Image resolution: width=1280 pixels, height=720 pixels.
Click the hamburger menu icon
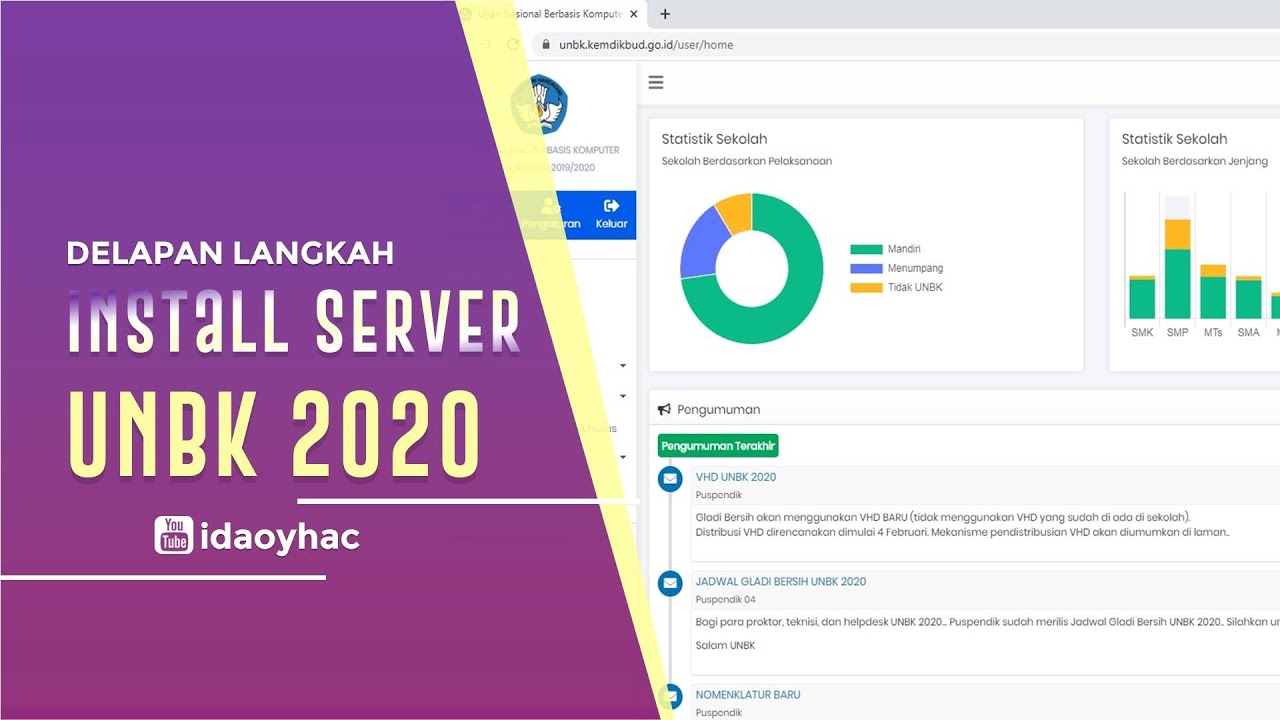click(656, 82)
